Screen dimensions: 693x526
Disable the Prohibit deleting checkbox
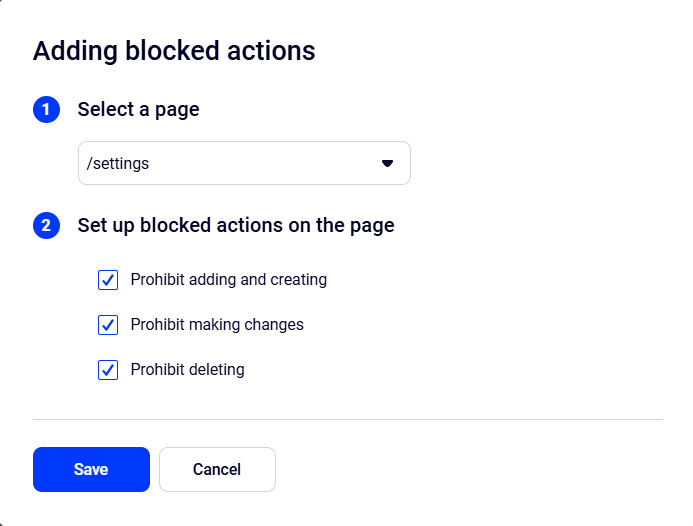[x=108, y=370]
